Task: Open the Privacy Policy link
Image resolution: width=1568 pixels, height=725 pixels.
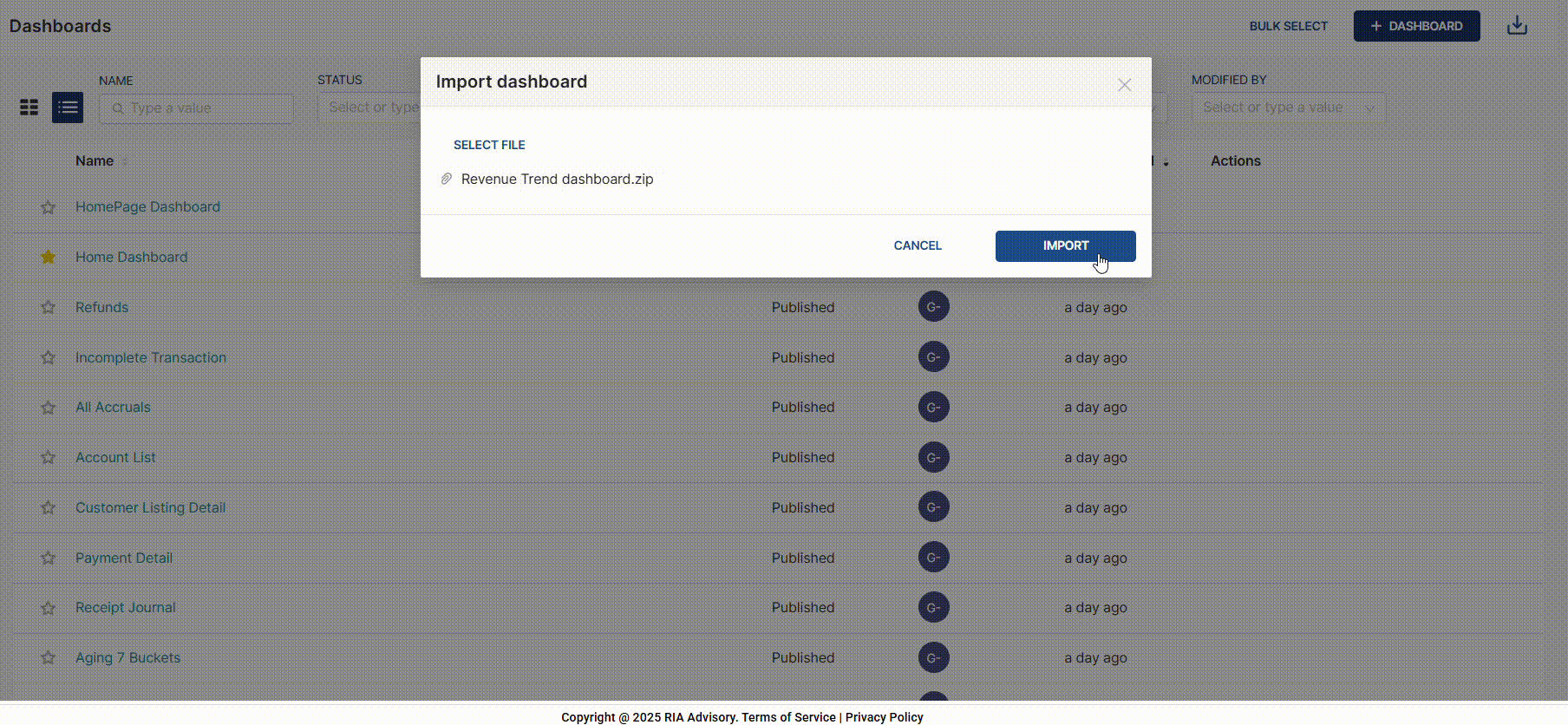Action: pos(884,717)
